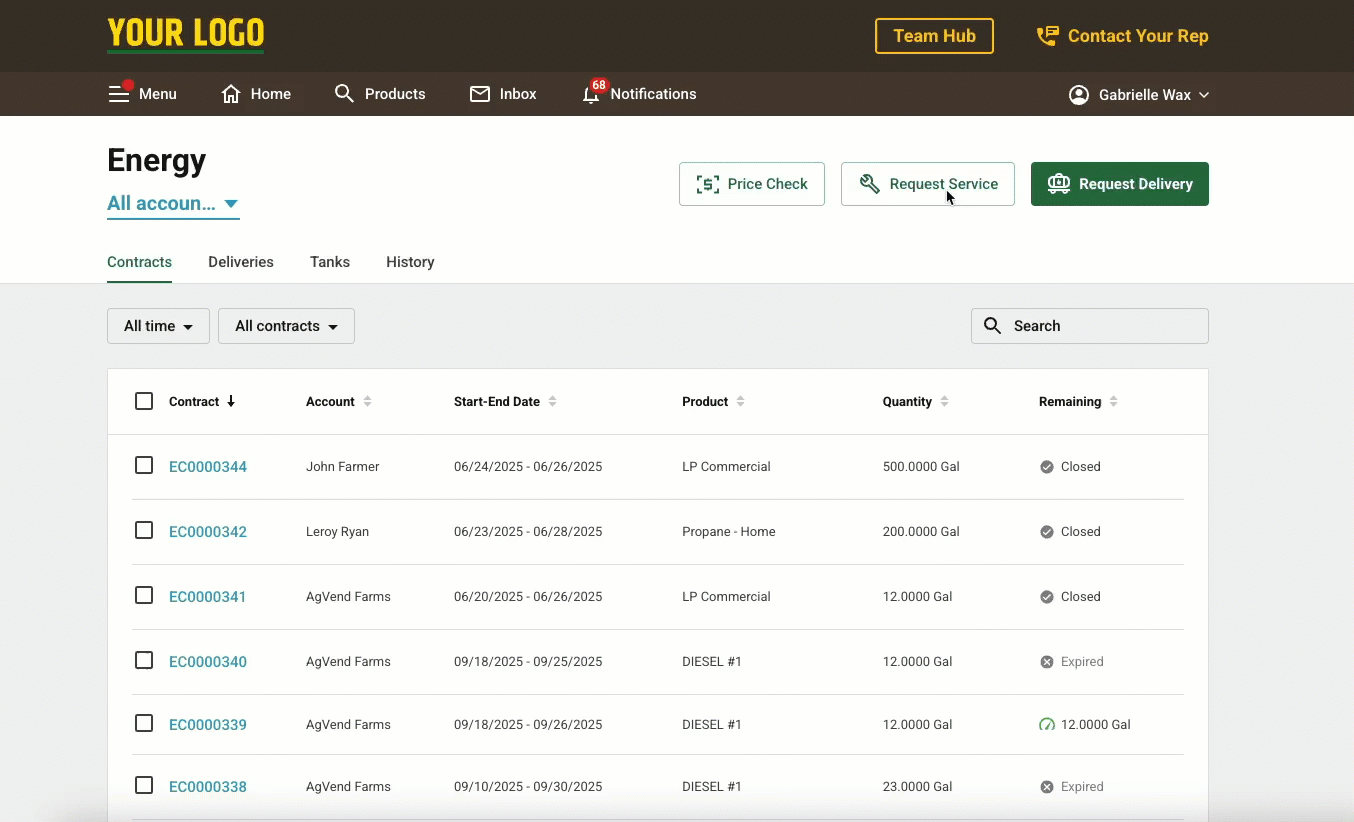Image resolution: width=1354 pixels, height=822 pixels.
Task: Sort by the Remaining column arrows
Action: pyautogui.click(x=1113, y=401)
